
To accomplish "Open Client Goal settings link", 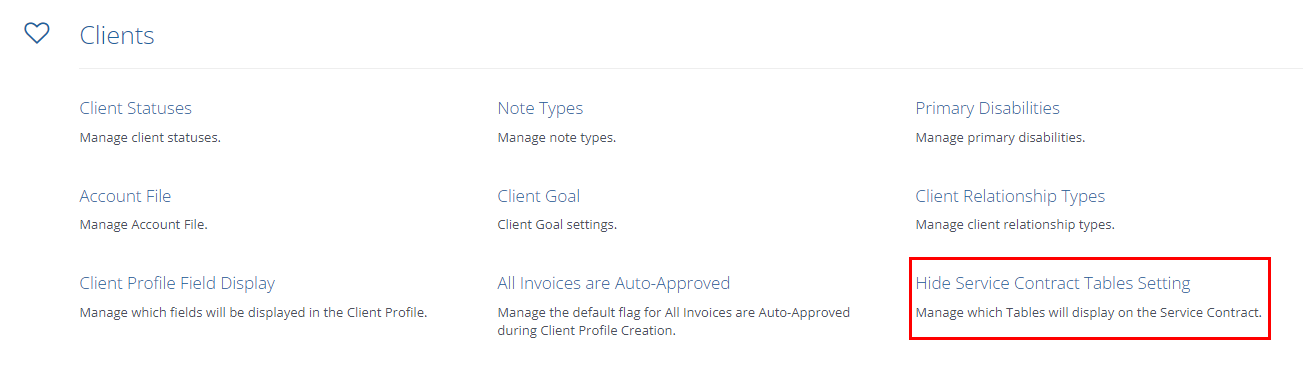I will point(539,196).
